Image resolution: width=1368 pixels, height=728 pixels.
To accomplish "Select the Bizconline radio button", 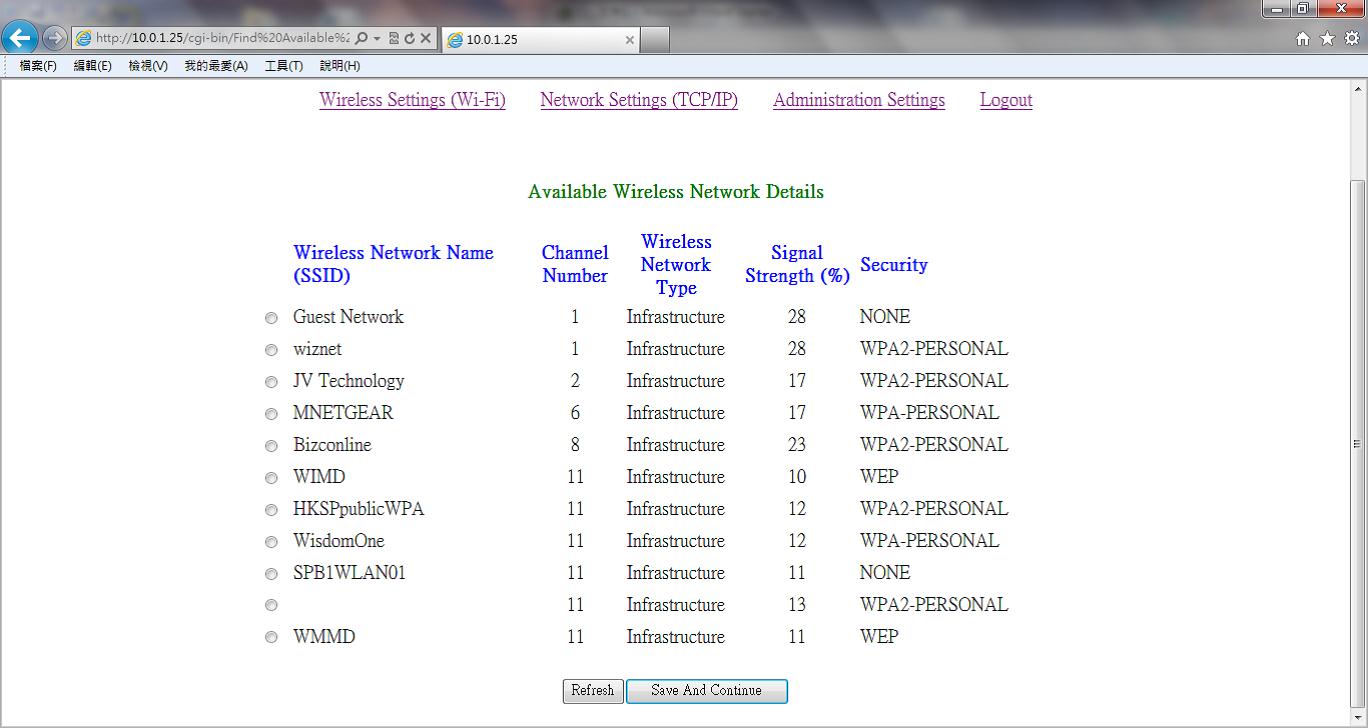I will 271,446.
